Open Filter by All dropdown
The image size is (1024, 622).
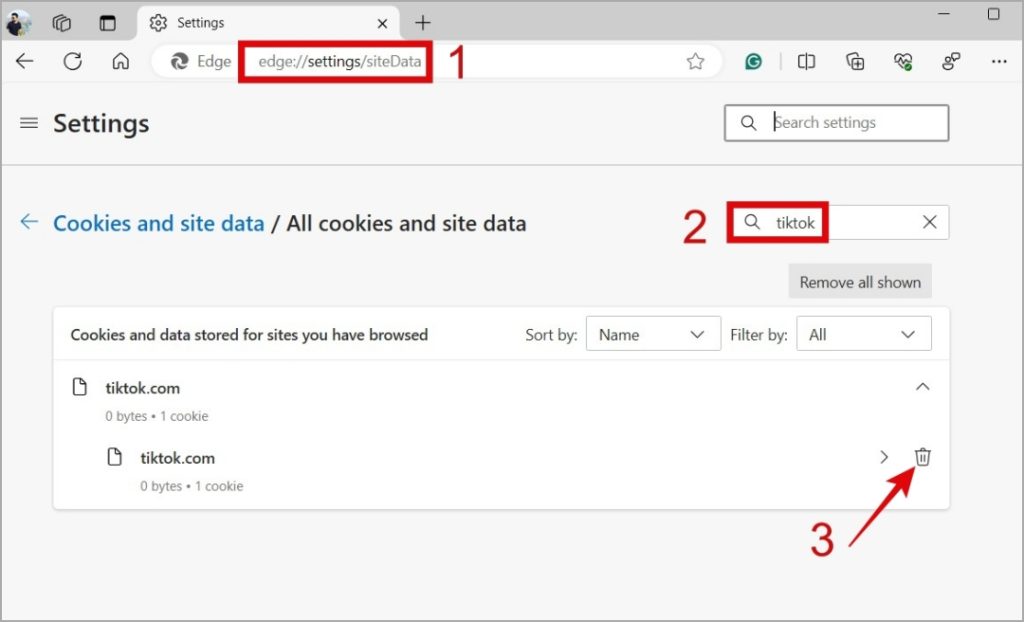click(863, 334)
